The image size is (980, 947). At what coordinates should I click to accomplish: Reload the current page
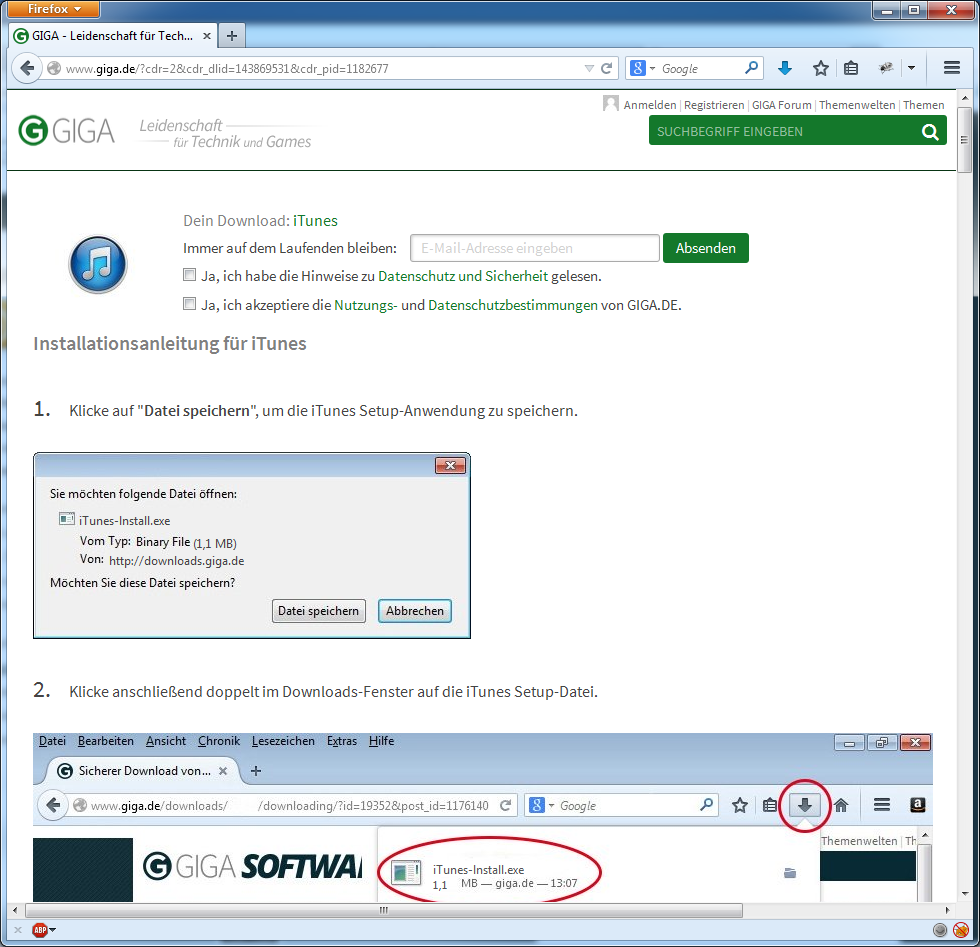point(606,69)
